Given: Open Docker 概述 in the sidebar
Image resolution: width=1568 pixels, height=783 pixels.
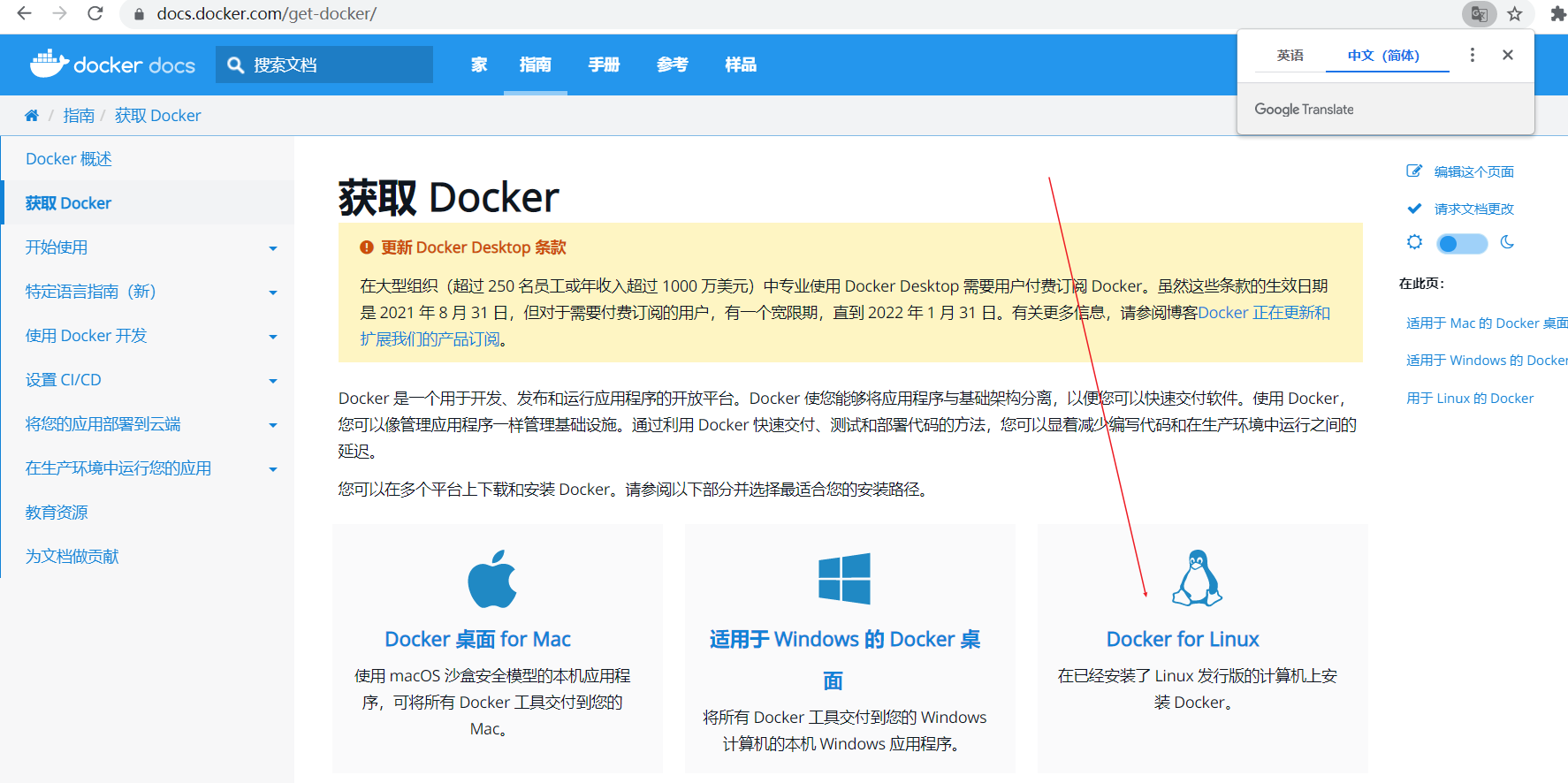Looking at the screenshot, I should [69, 159].
